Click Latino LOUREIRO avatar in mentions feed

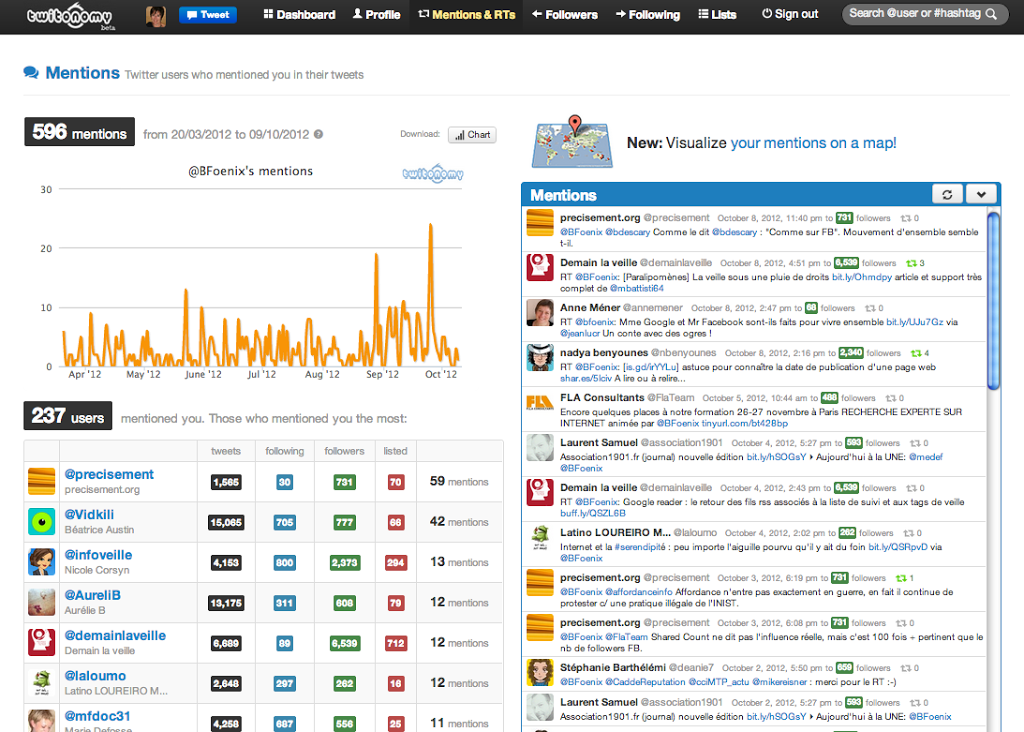coord(540,538)
